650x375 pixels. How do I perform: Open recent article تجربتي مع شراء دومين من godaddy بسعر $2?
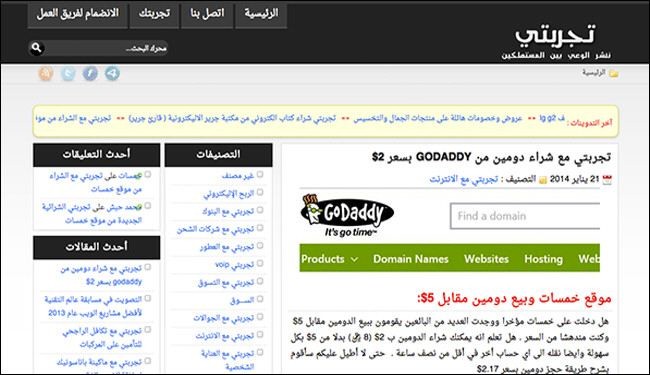click(x=101, y=276)
